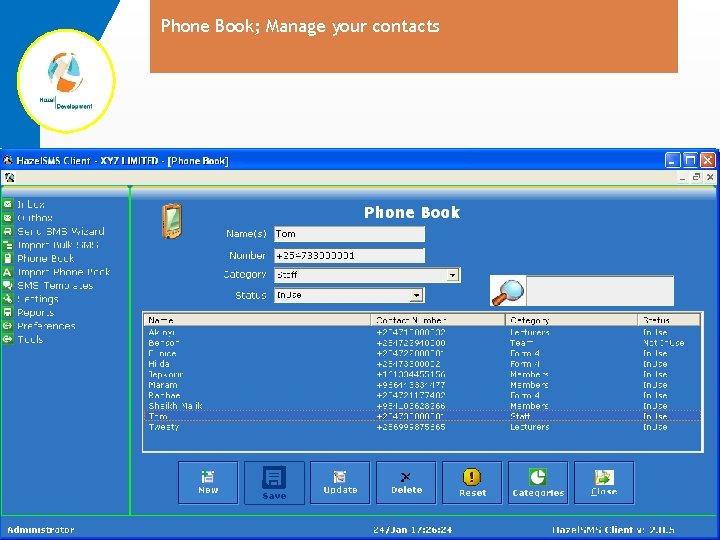Click the Name(s) input field containing Tom
This screenshot has height=540, width=720.
349,234
